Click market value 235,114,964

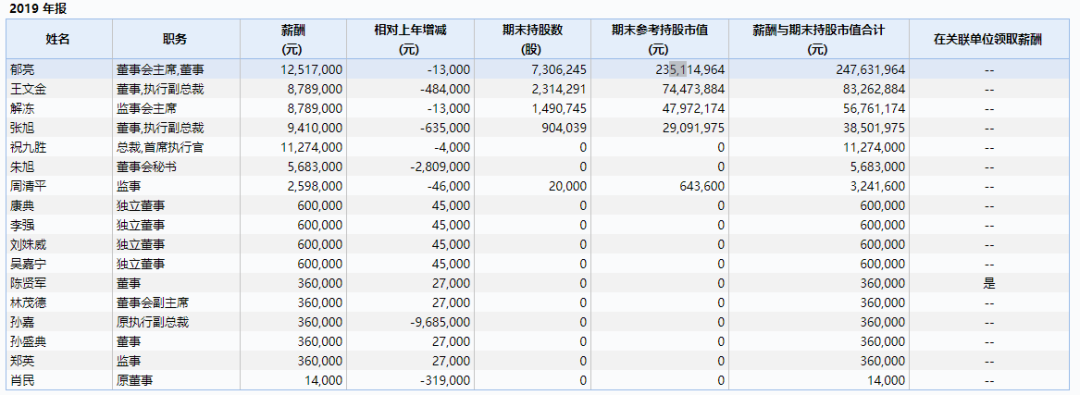click(690, 70)
